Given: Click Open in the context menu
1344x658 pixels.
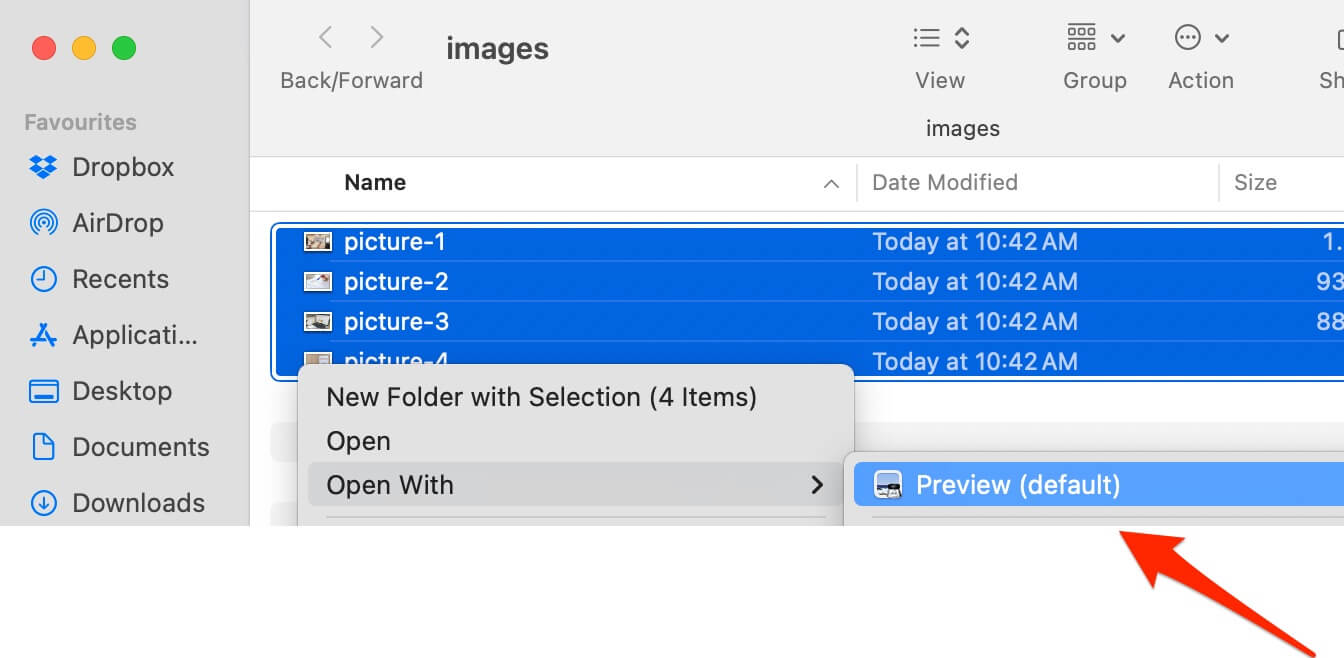Looking at the screenshot, I should [358, 441].
